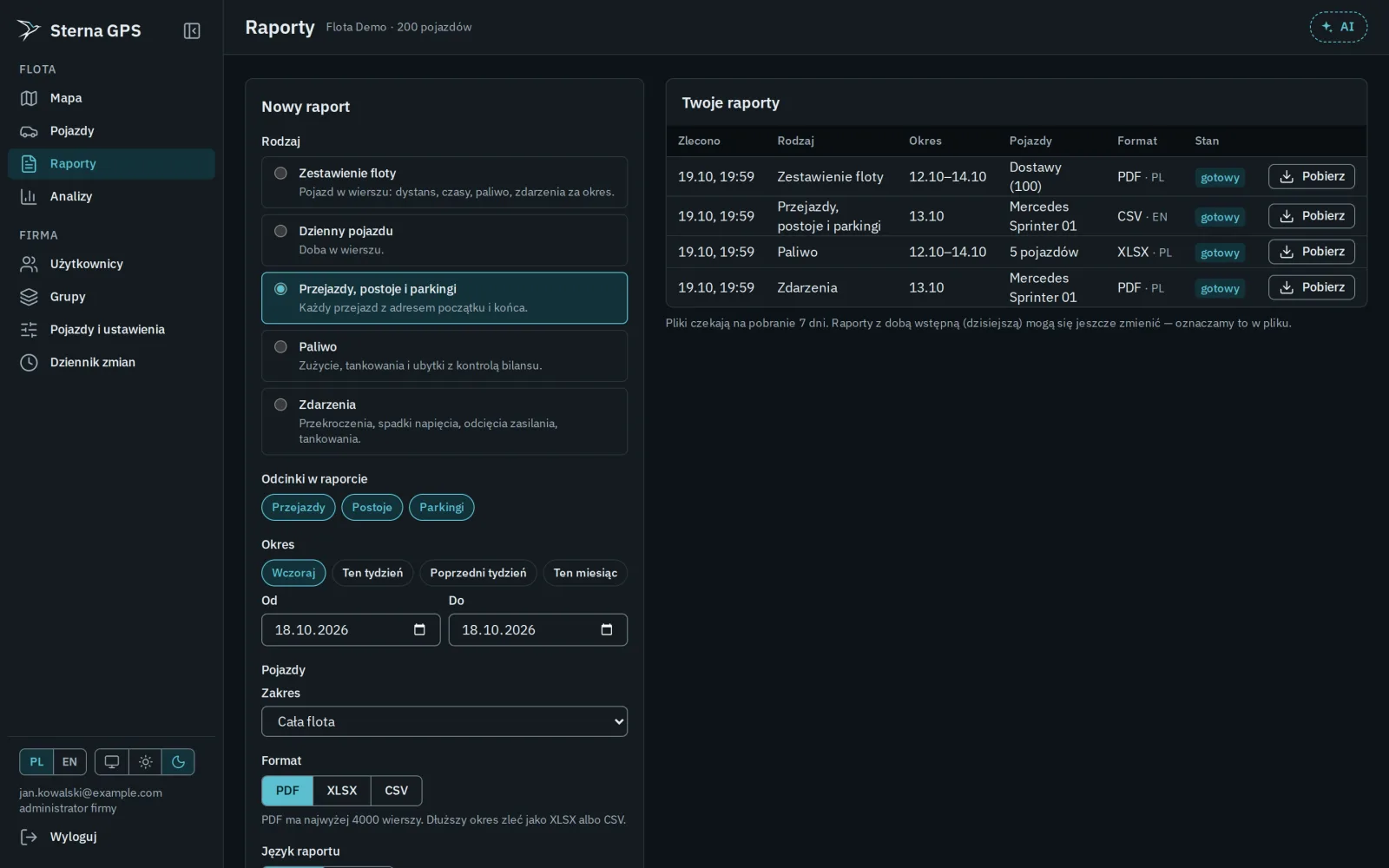This screenshot has height=868, width=1389.
Task: Choose the XLSX format tab
Action: [342, 791]
